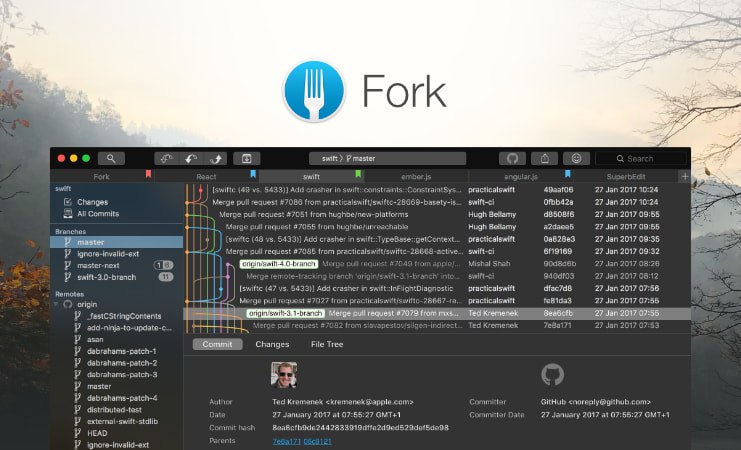Select the origin remote entry
Screen dimensions: 741x450
point(87,304)
